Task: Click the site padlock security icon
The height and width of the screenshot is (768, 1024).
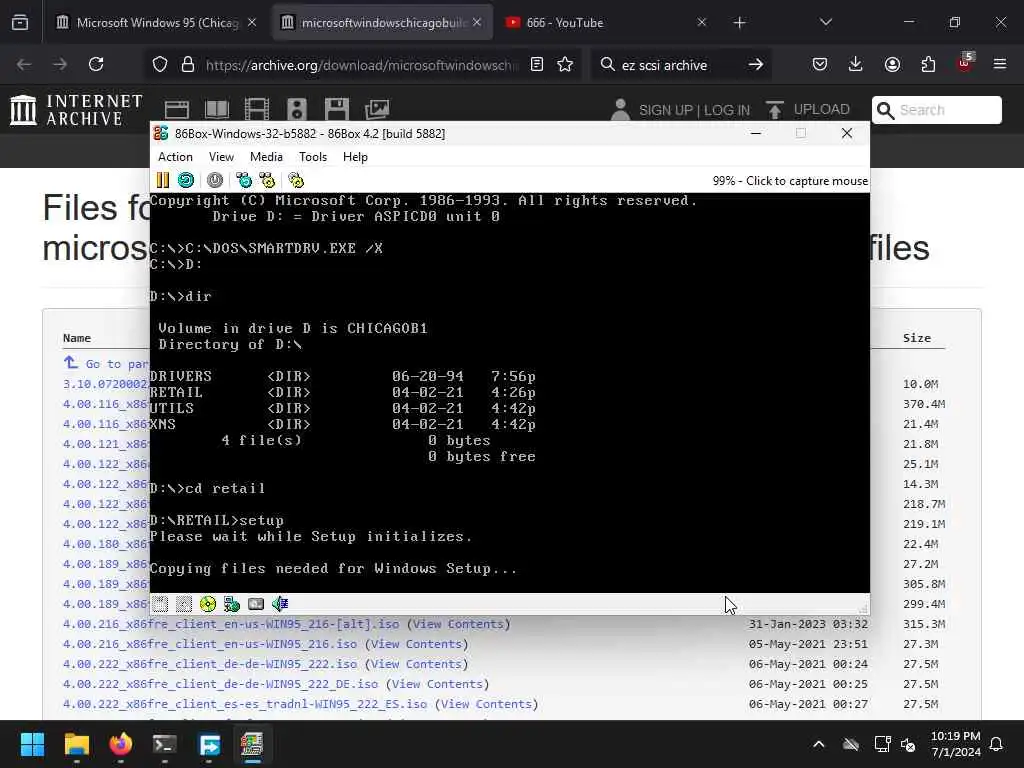Action: click(x=188, y=64)
